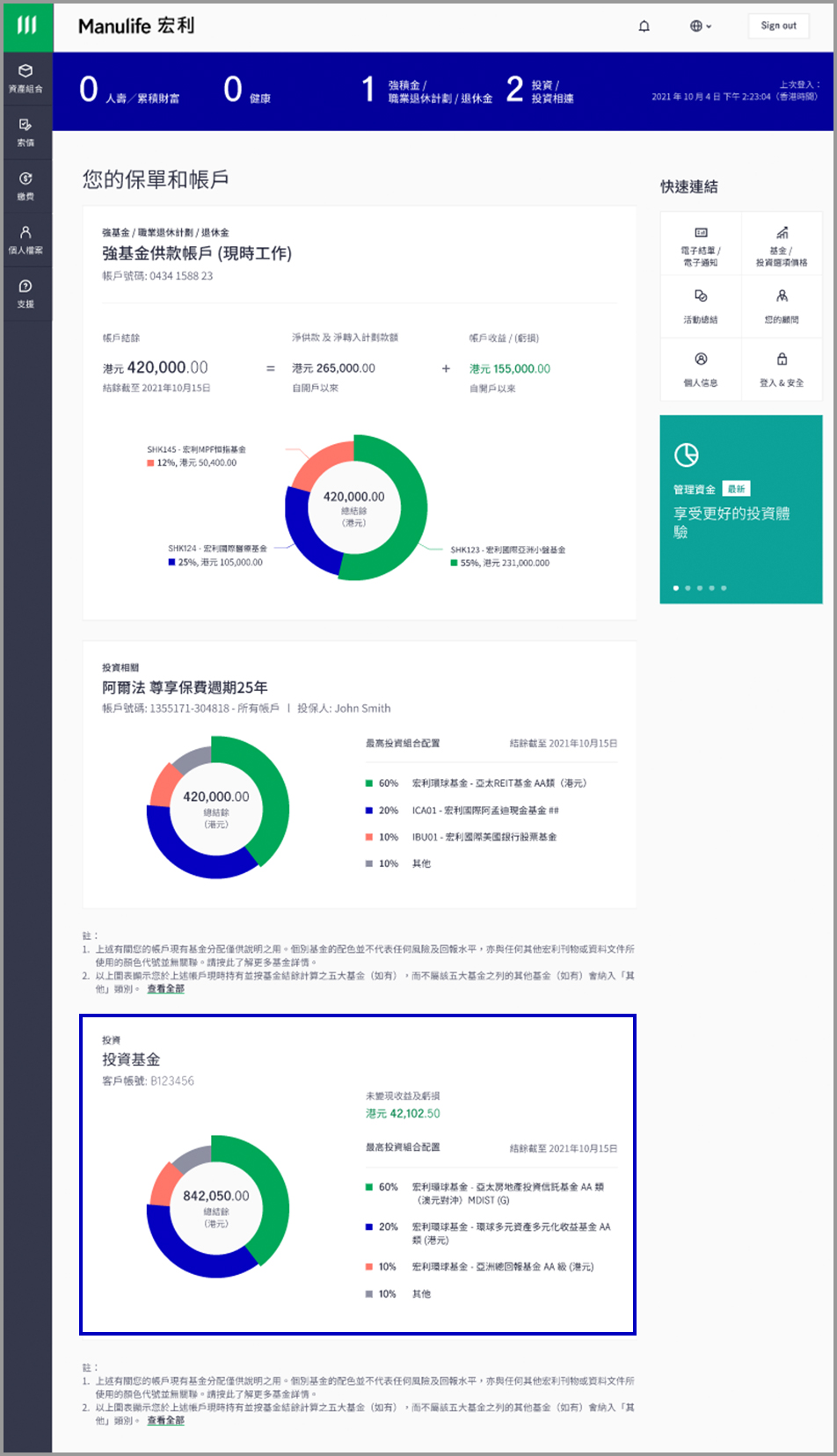The height and width of the screenshot is (1456, 837).
Task: Open 繳費 payment in the sidebar
Action: [x=26, y=186]
